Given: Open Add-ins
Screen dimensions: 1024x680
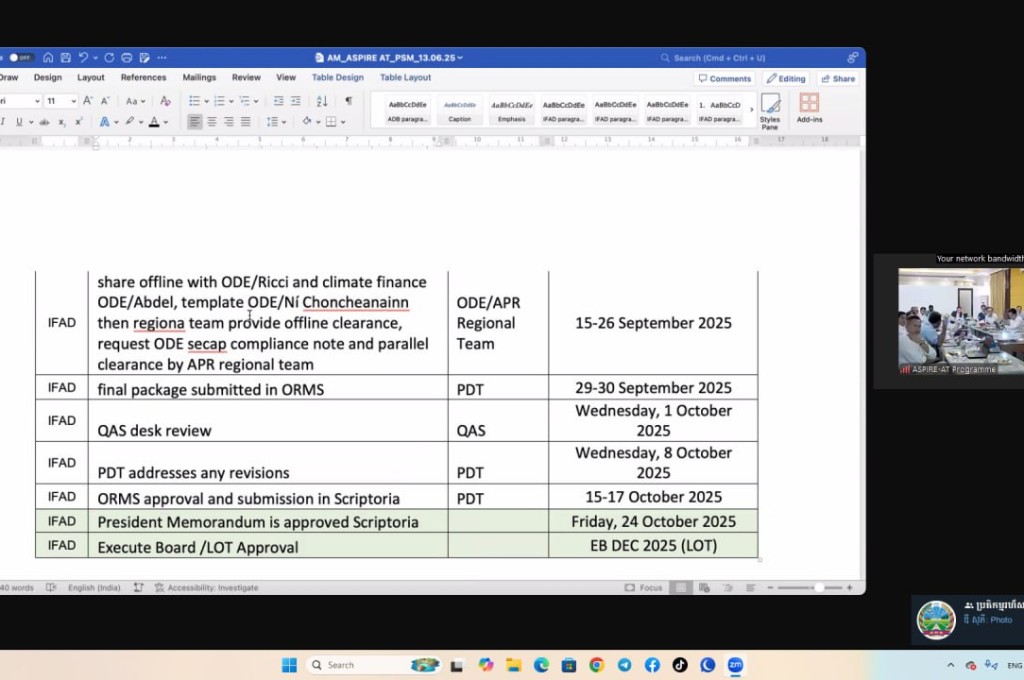Looking at the screenshot, I should (809, 108).
